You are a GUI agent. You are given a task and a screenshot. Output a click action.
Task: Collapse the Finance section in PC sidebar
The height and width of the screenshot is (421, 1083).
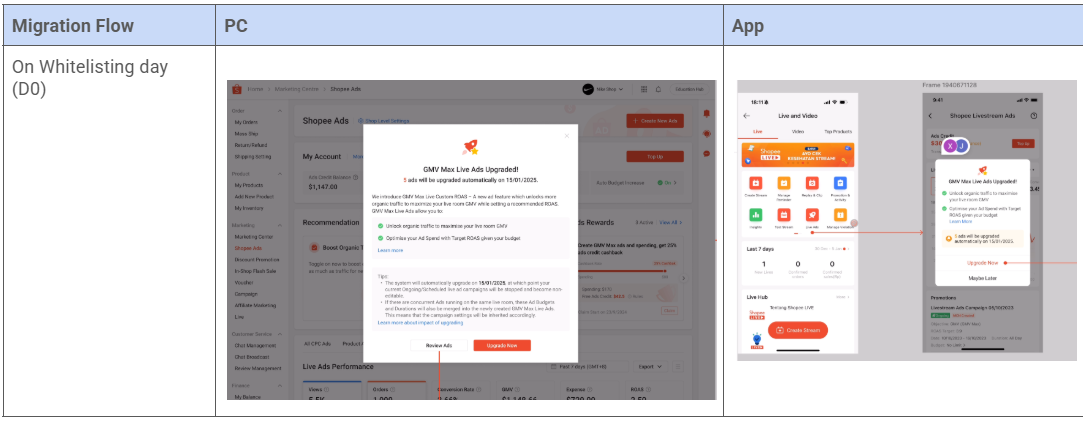pos(280,385)
